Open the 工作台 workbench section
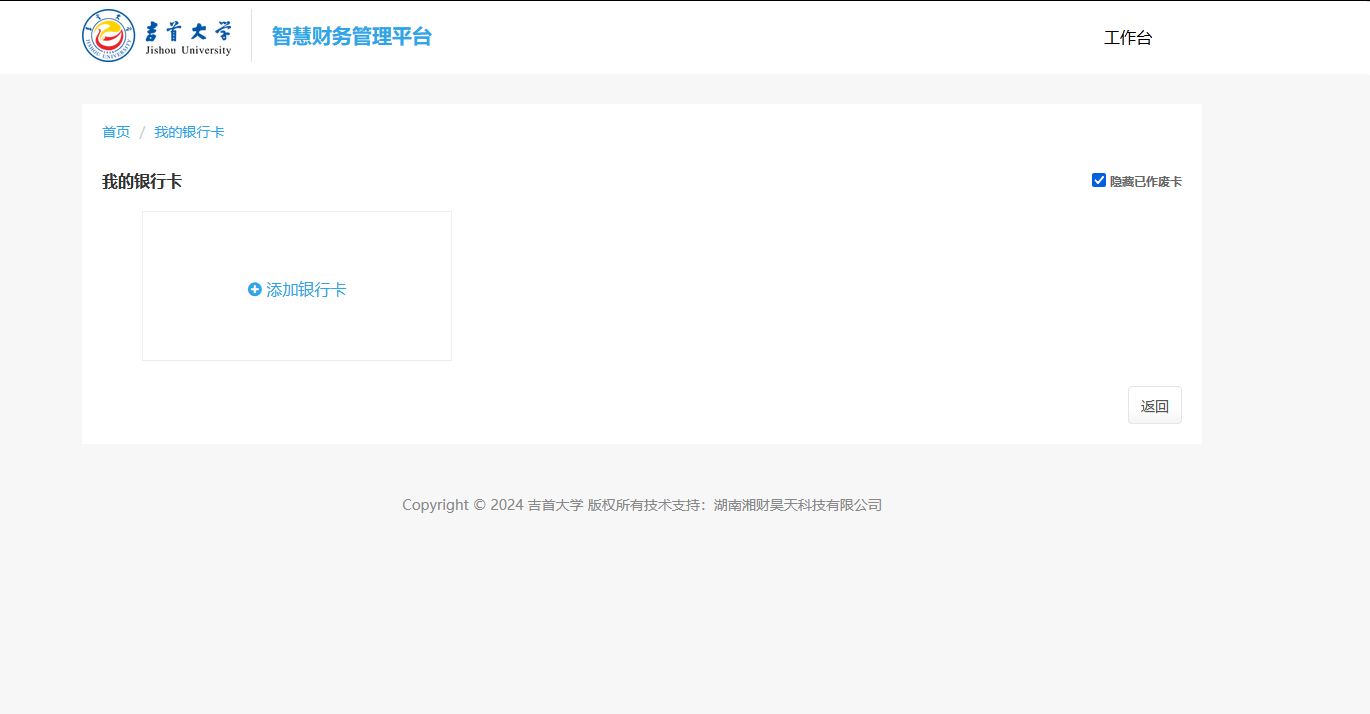The width and height of the screenshot is (1370, 714). point(1128,37)
